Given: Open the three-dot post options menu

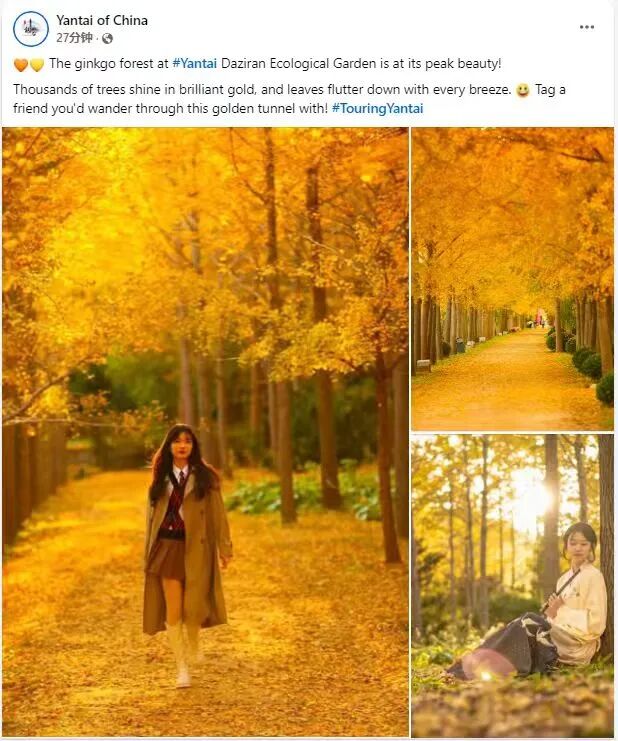Looking at the screenshot, I should click(x=586, y=27).
